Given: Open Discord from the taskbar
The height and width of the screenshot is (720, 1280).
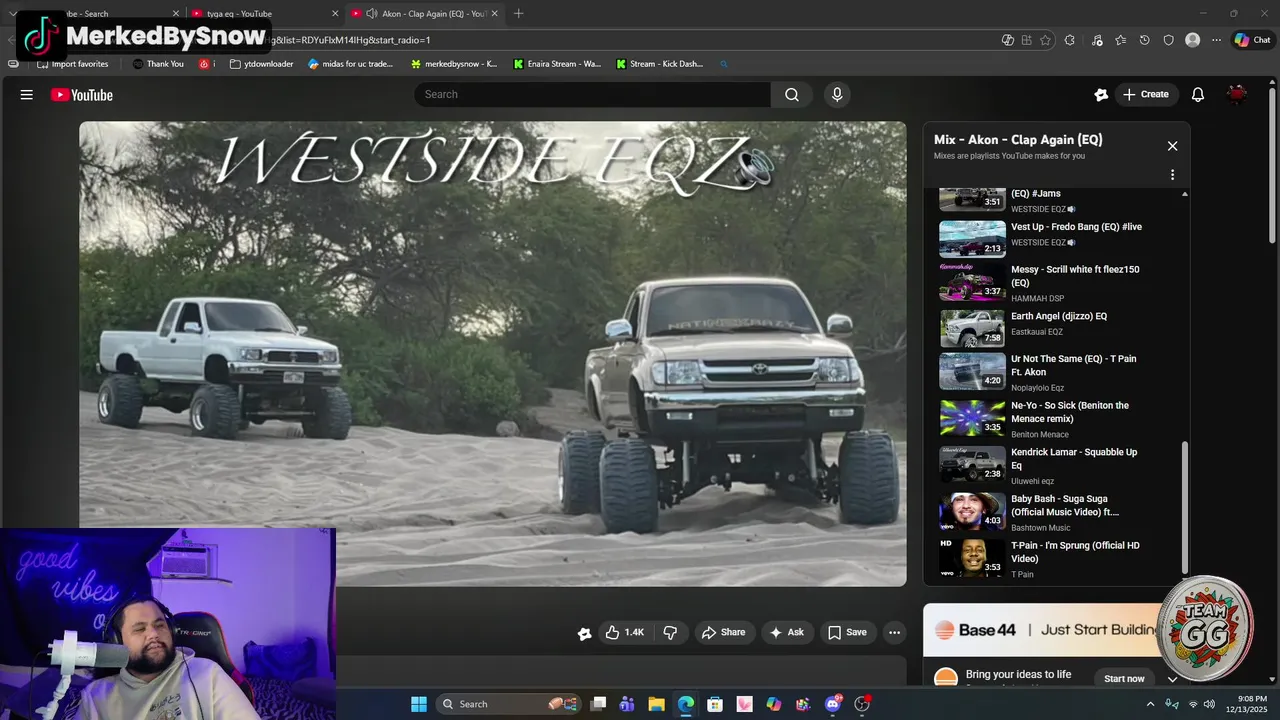Looking at the screenshot, I should coord(833,704).
